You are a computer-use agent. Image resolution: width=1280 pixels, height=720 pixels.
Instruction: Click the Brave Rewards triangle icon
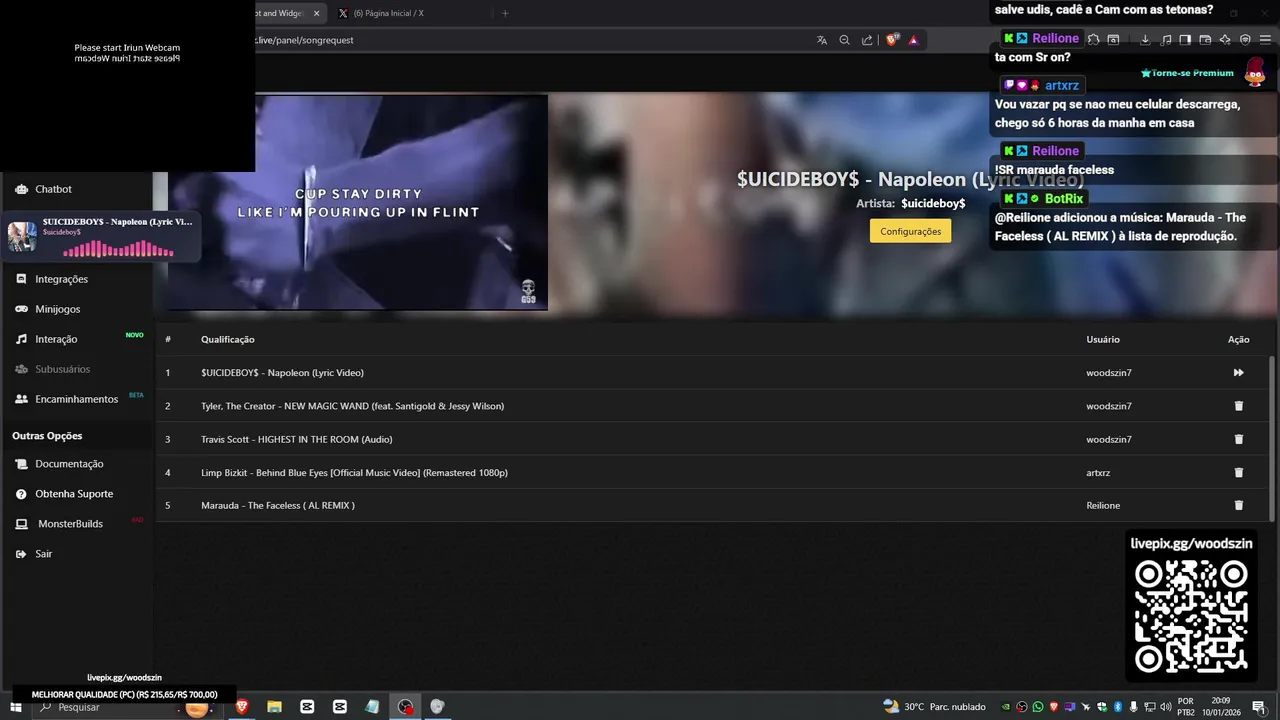(913, 40)
